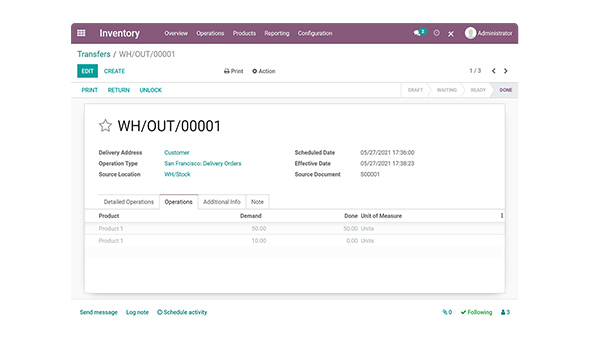Open the activities clock icon

coord(436,33)
